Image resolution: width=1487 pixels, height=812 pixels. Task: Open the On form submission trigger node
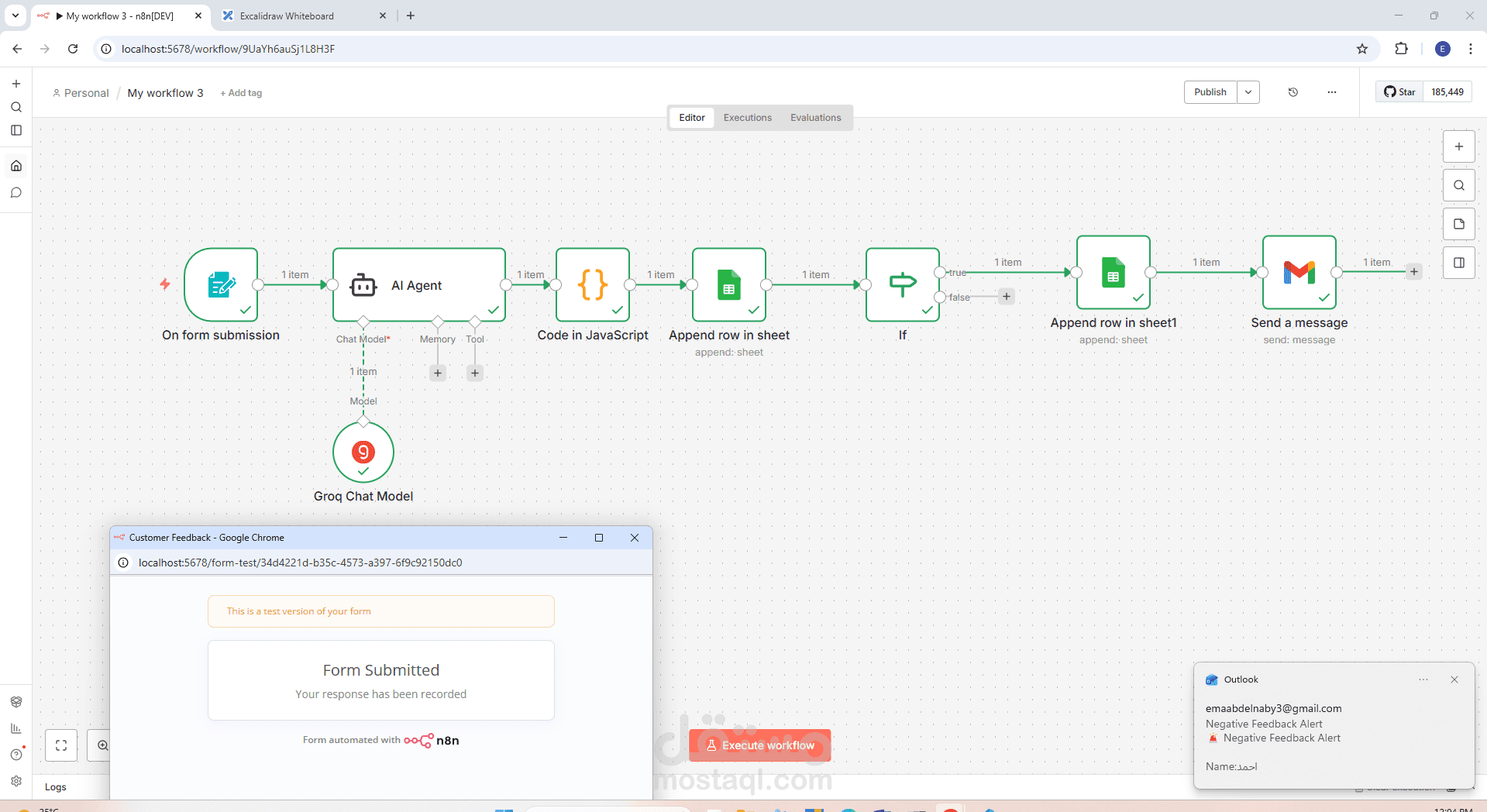pyautogui.click(x=221, y=284)
